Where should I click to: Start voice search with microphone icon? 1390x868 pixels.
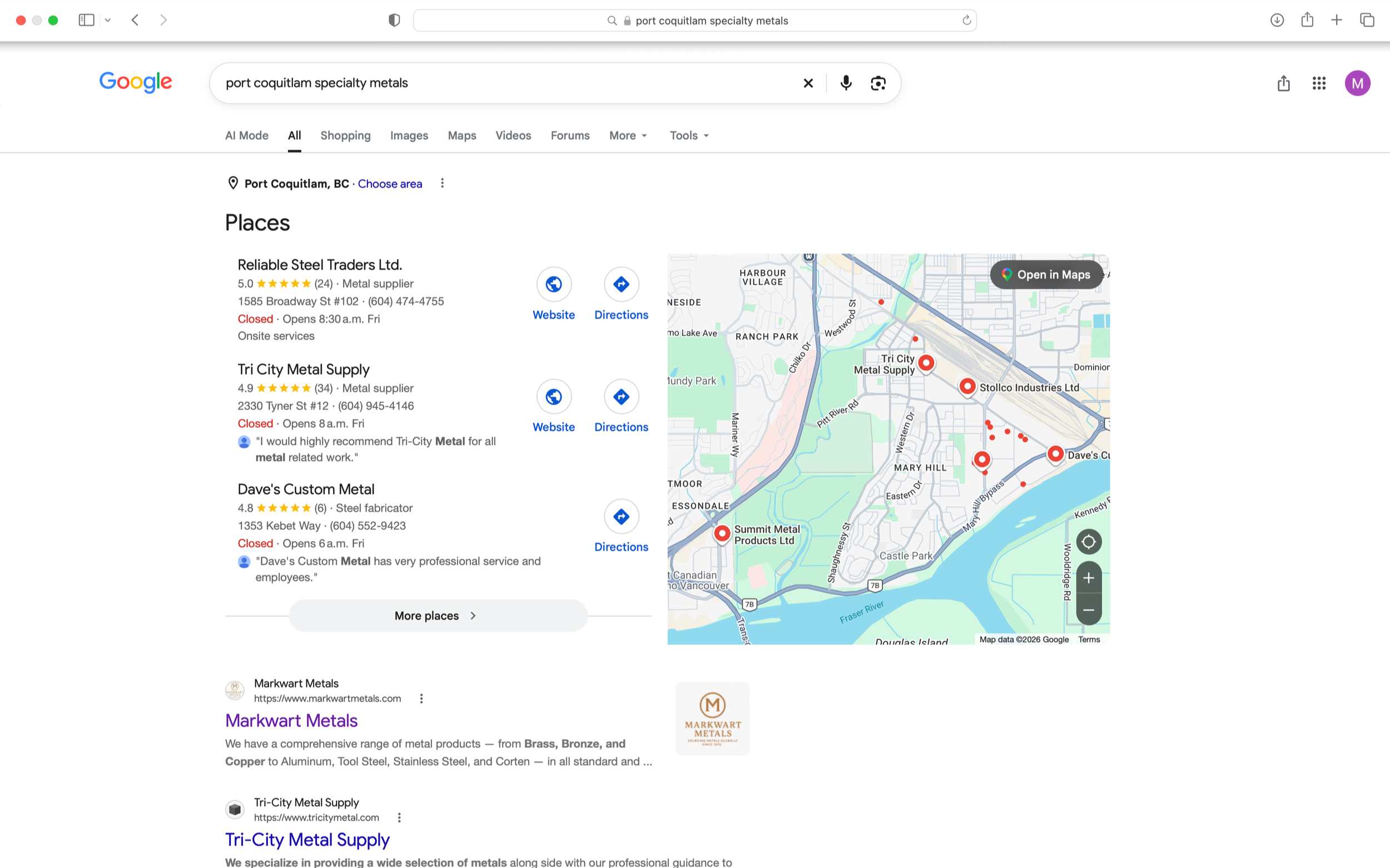(x=846, y=83)
